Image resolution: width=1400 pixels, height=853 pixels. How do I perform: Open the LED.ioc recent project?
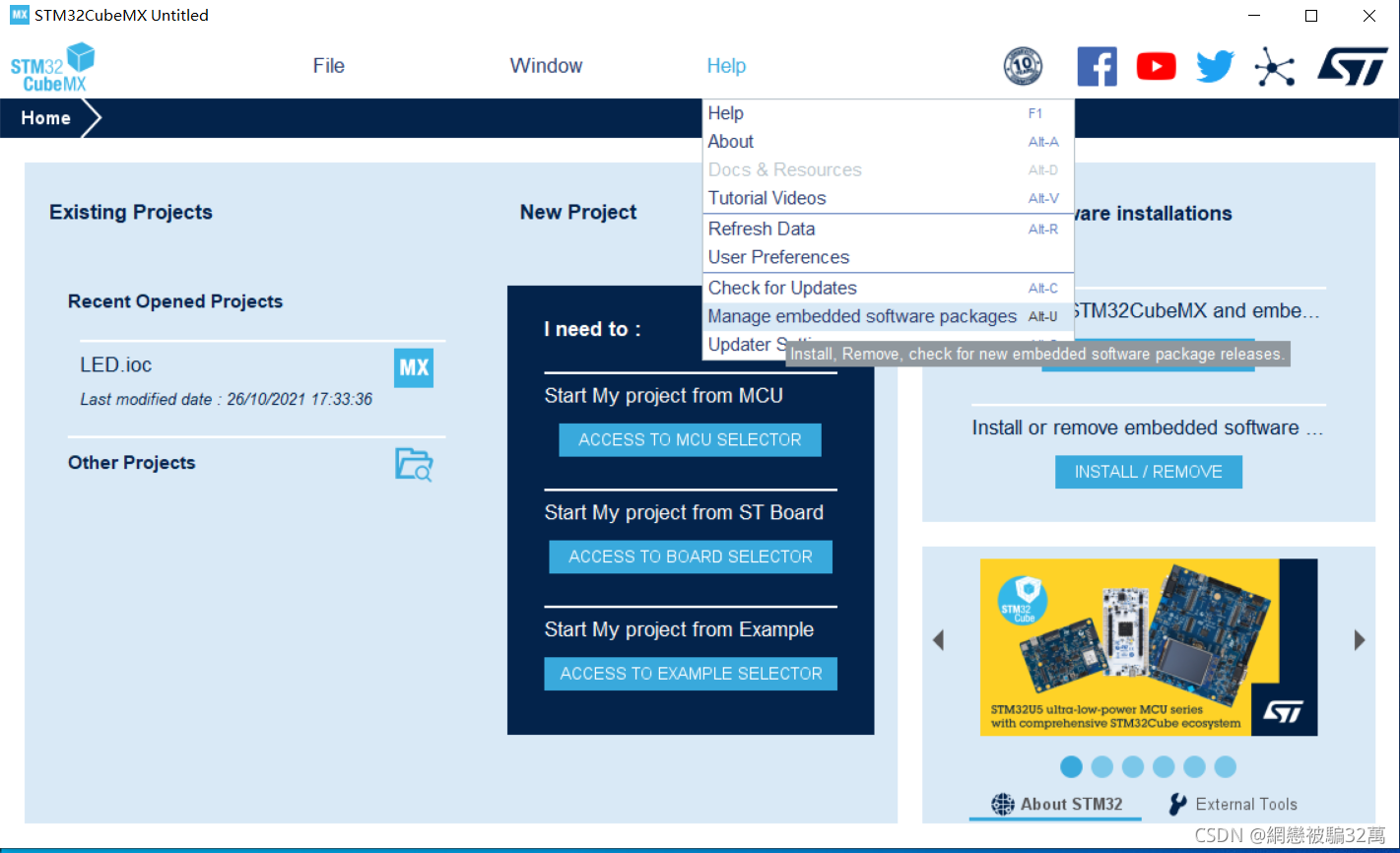point(115,365)
